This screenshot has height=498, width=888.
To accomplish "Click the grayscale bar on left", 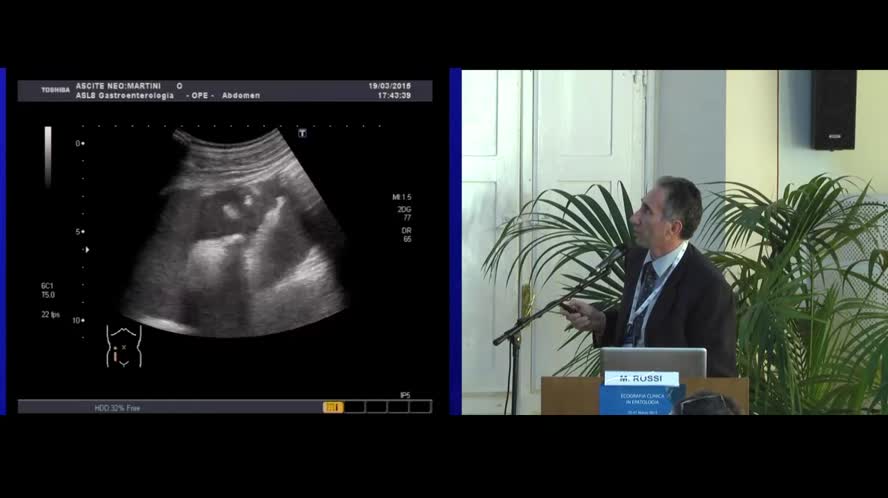I will tap(48, 156).
